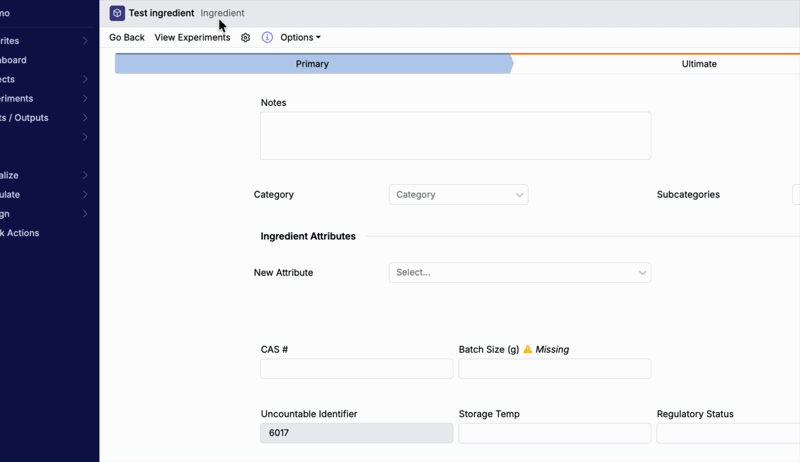Click into the Notes text area
Viewport: 800px width, 462px height.
coord(455,136)
